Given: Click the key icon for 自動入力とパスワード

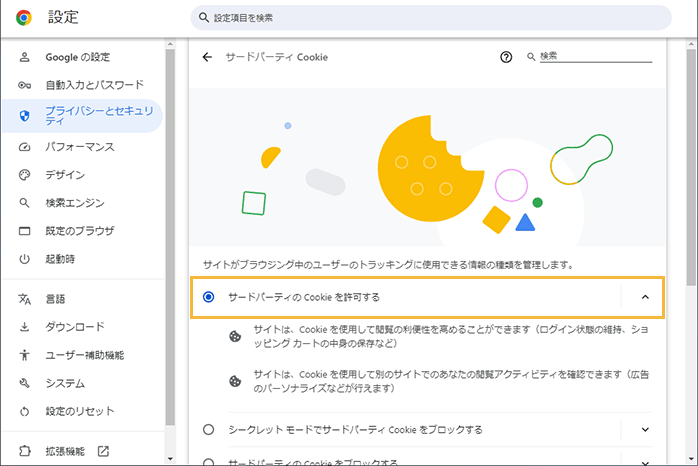Looking at the screenshot, I should (x=24, y=85).
